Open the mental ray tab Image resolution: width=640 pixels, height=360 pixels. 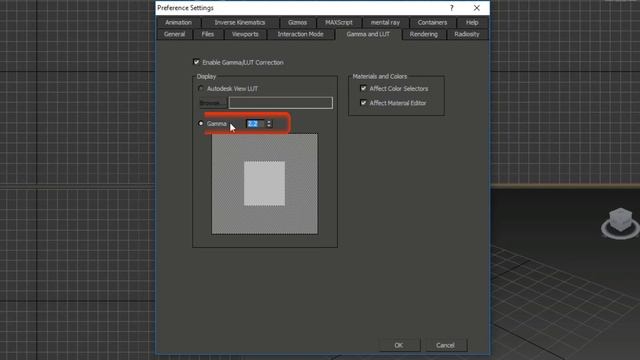pyautogui.click(x=385, y=22)
